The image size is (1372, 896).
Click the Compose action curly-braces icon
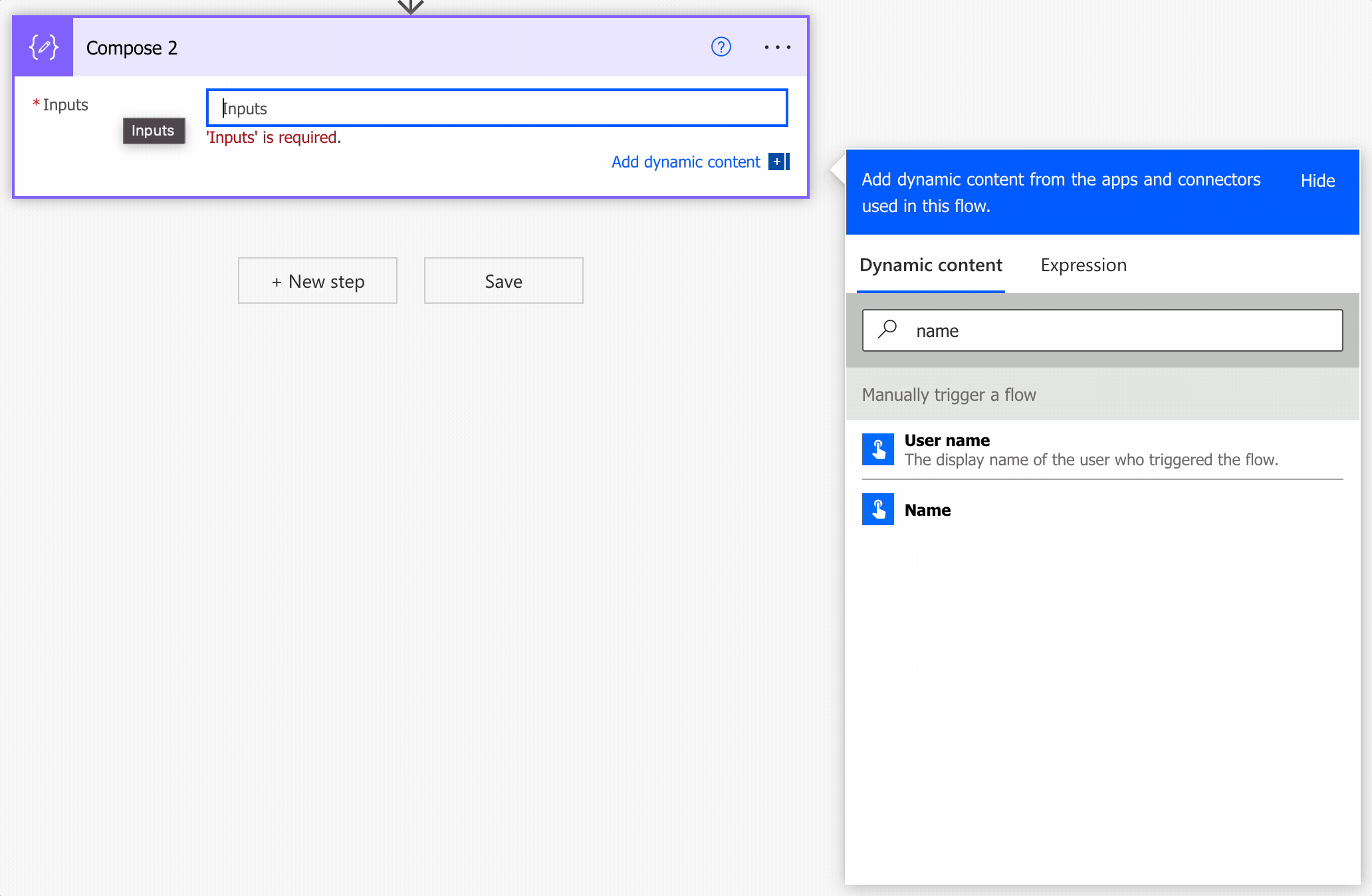tap(43, 47)
